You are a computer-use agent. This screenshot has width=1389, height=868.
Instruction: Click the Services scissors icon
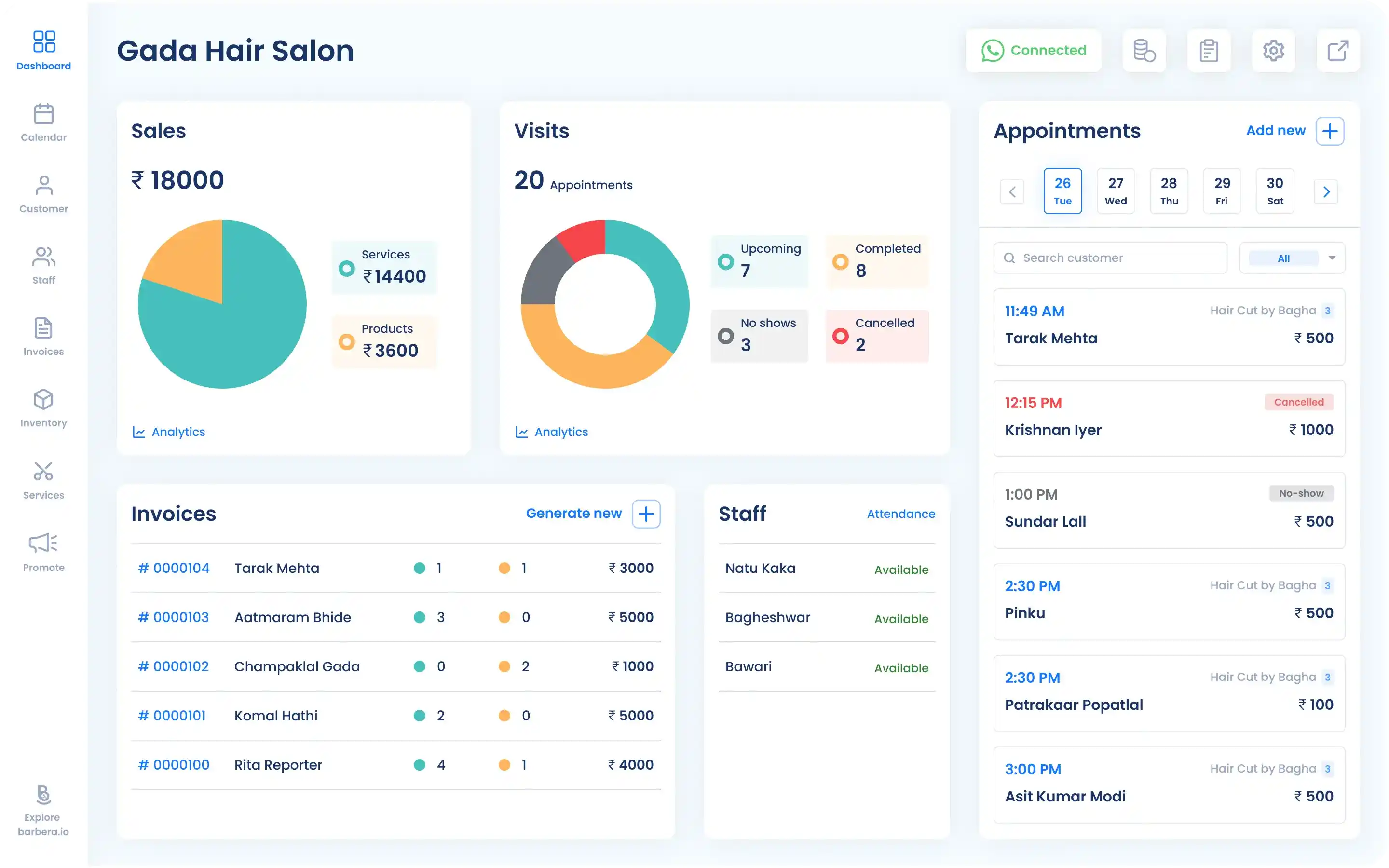[x=43, y=471]
